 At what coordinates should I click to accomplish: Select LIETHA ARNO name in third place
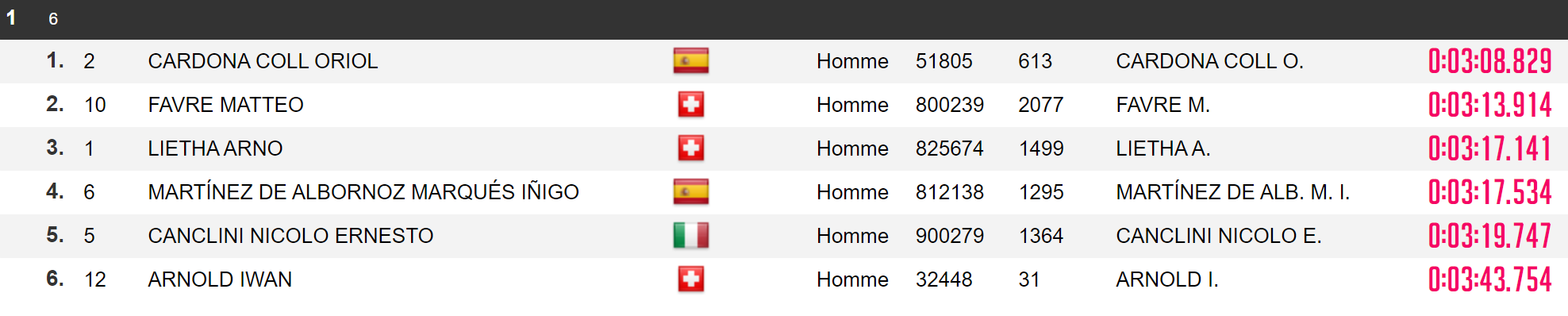tap(215, 148)
